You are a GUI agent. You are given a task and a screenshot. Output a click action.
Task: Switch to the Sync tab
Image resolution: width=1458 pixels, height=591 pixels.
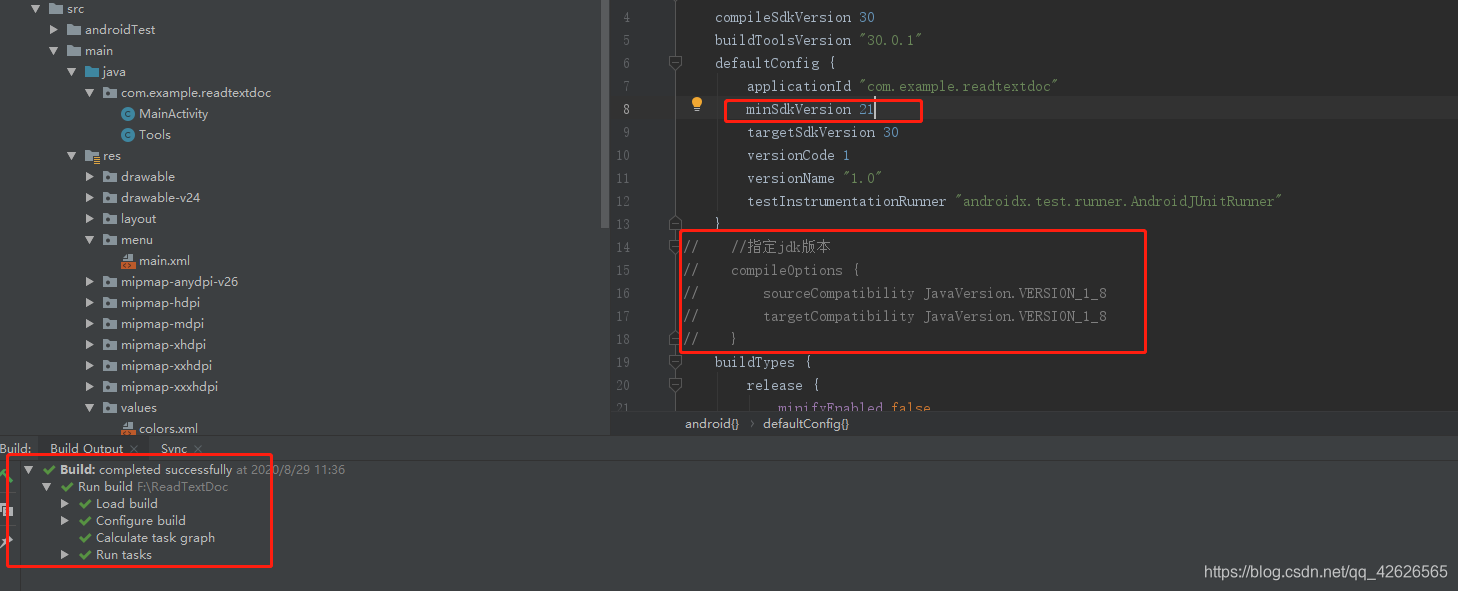click(174, 449)
